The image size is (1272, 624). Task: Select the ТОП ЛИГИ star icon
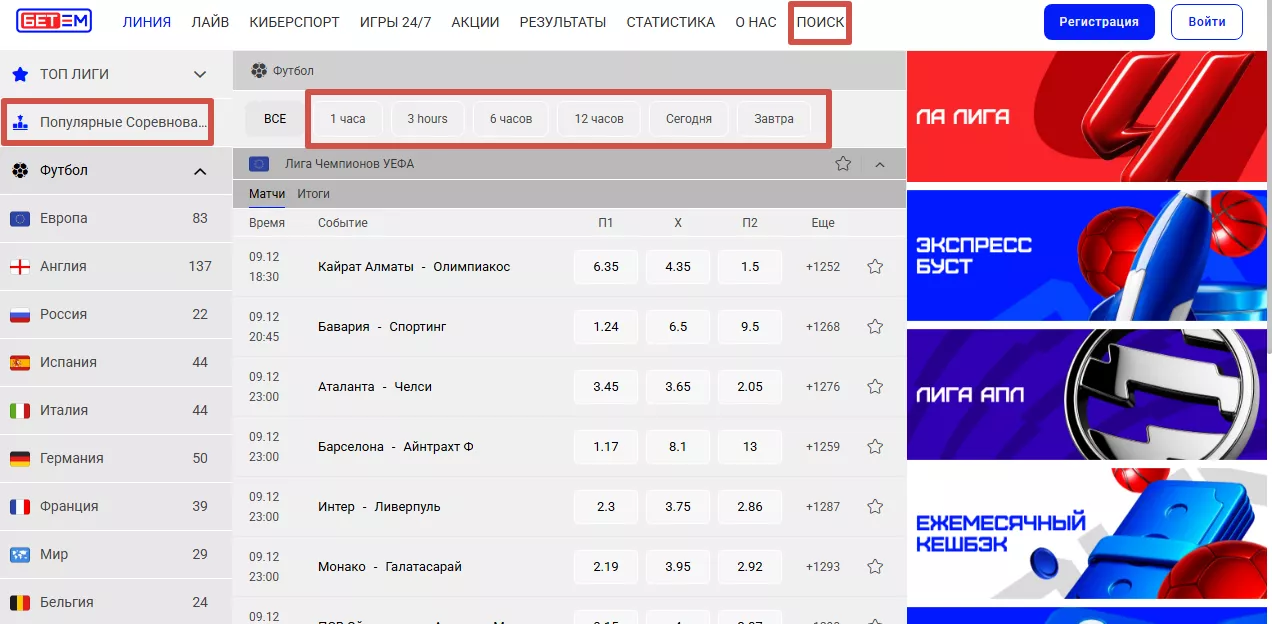[x=21, y=73]
